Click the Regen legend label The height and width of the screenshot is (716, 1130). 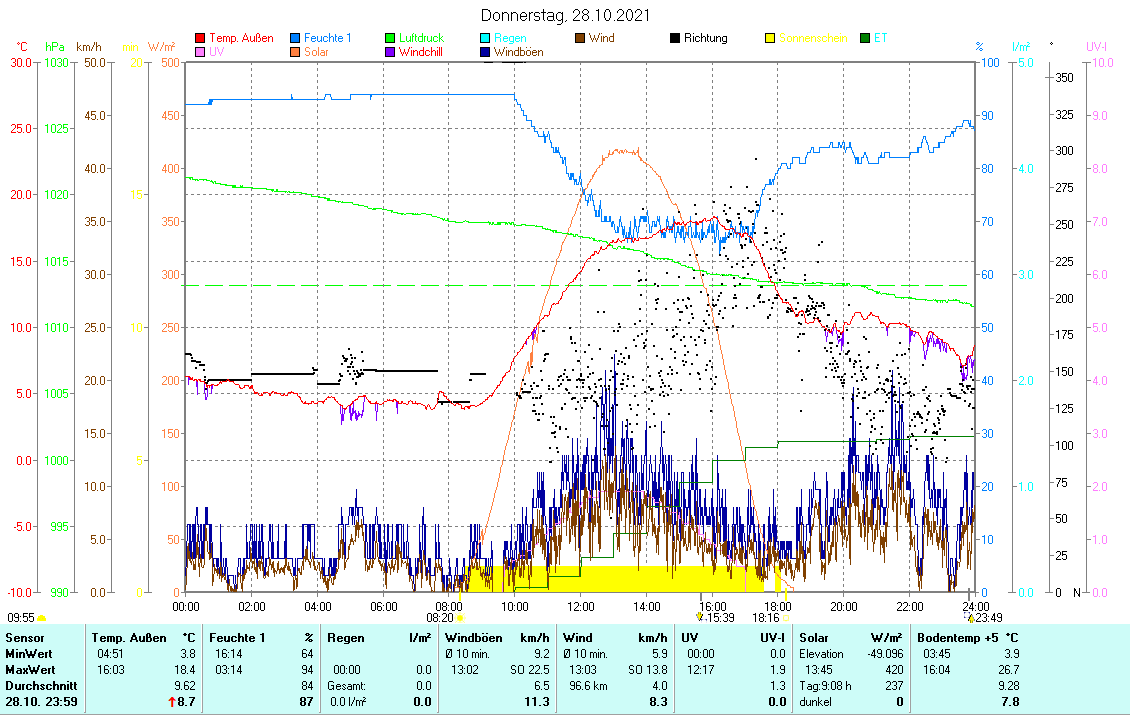click(509, 38)
